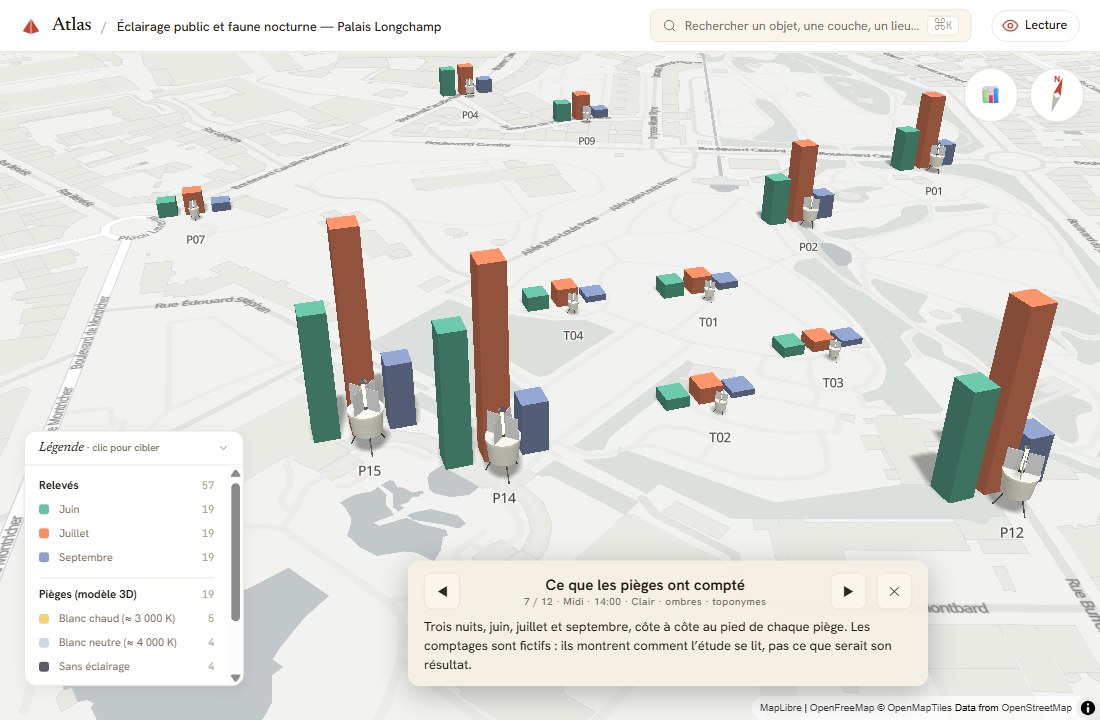Click the orange Juillet color swatch
This screenshot has height=720, width=1100.
[x=44, y=533]
